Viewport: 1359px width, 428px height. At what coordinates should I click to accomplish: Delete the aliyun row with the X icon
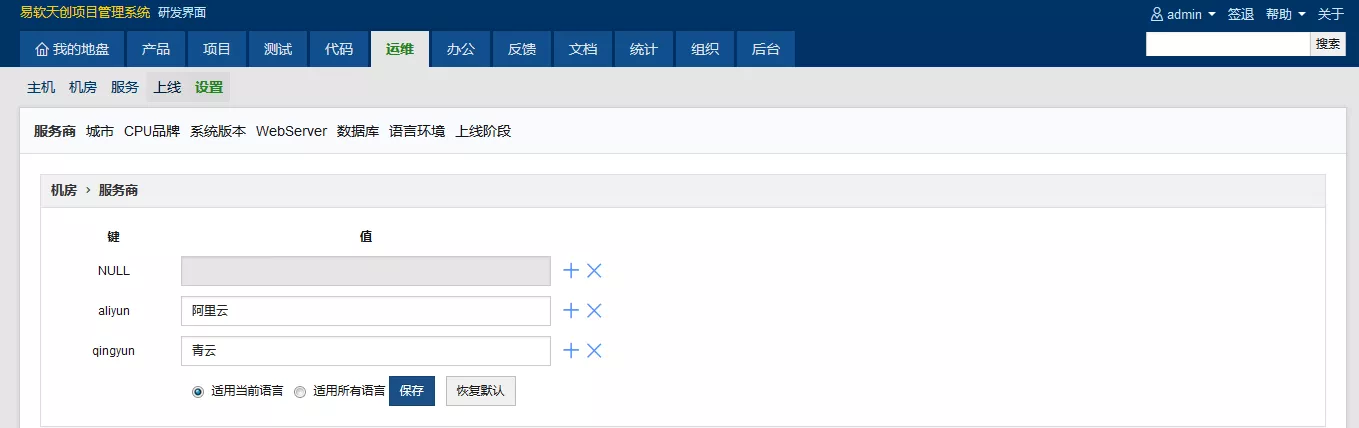point(594,311)
